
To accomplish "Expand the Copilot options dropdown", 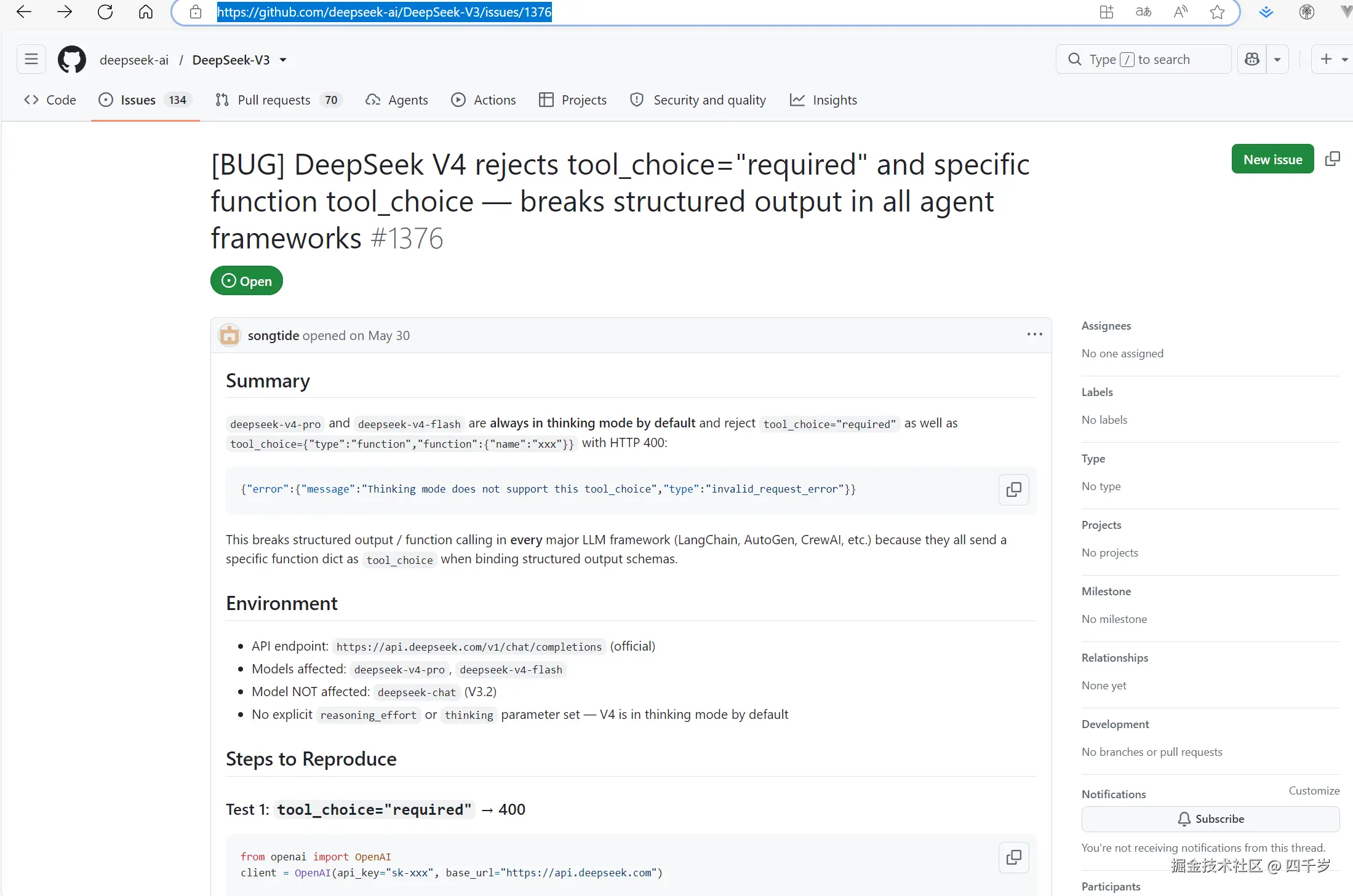I will [1277, 59].
